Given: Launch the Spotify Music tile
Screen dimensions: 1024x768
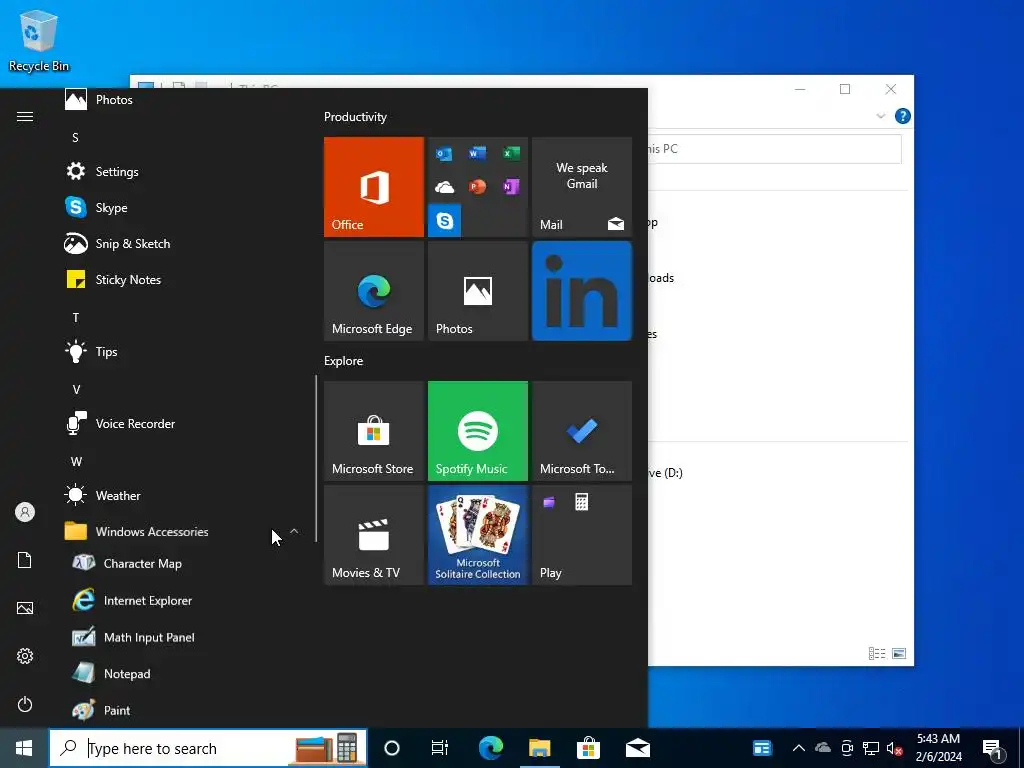Looking at the screenshot, I should pyautogui.click(x=478, y=431).
